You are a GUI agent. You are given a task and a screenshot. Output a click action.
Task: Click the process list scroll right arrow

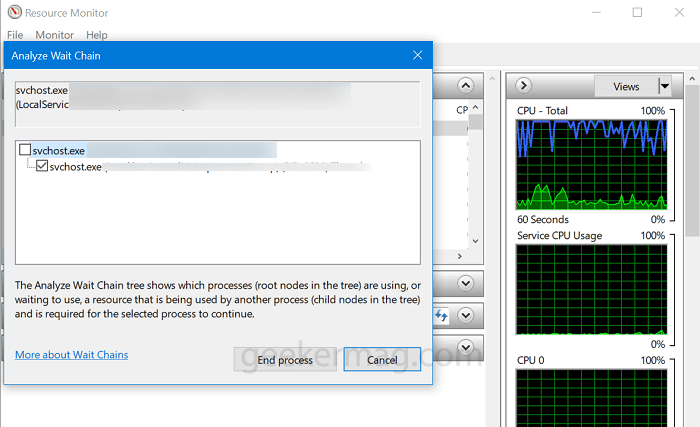[459, 256]
